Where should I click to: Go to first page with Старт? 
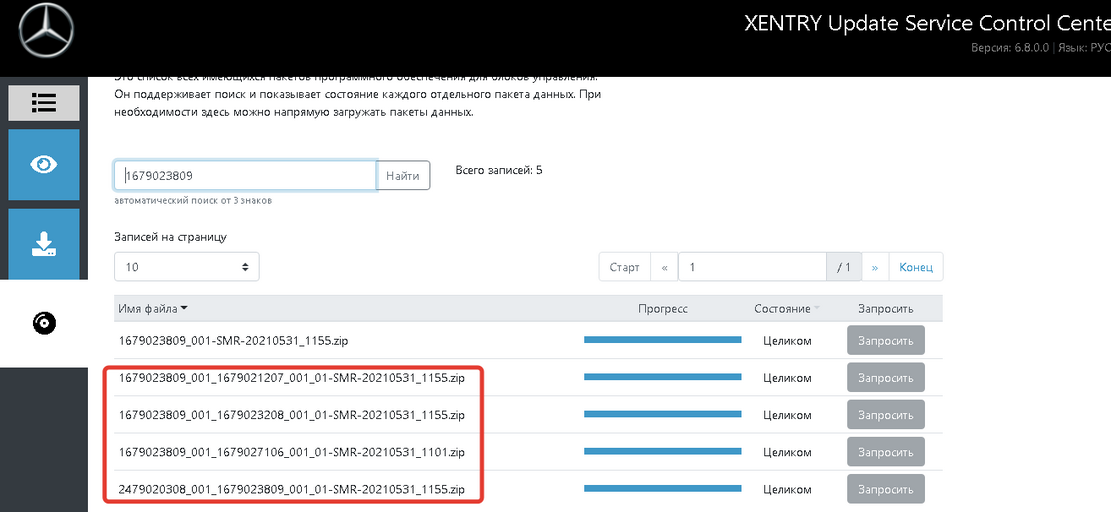(624, 267)
